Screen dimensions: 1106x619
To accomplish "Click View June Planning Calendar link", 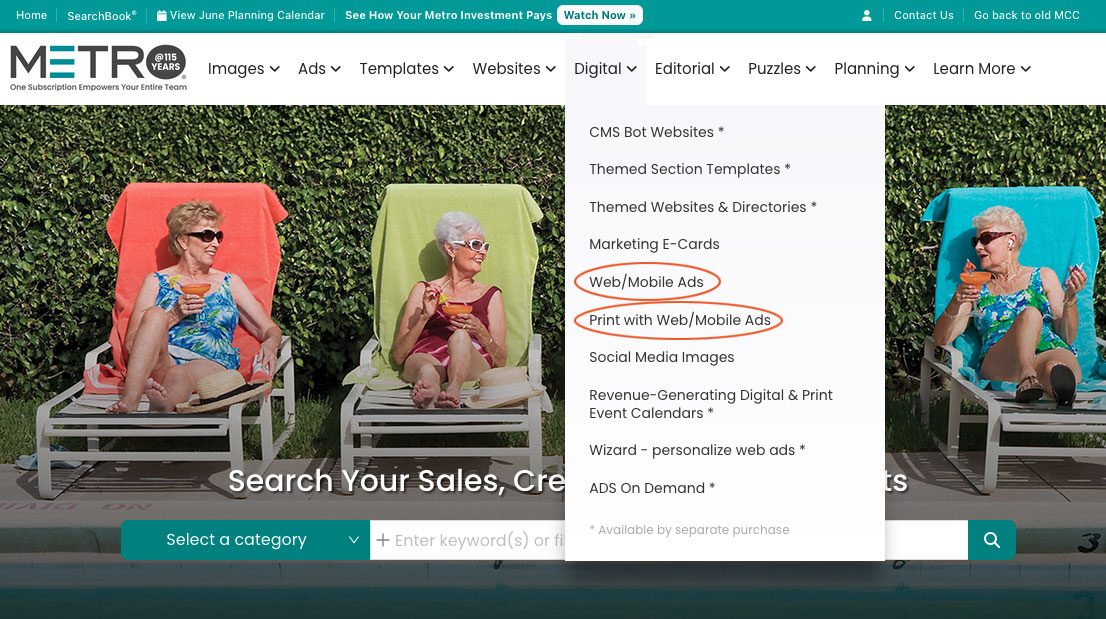I will click(241, 16).
